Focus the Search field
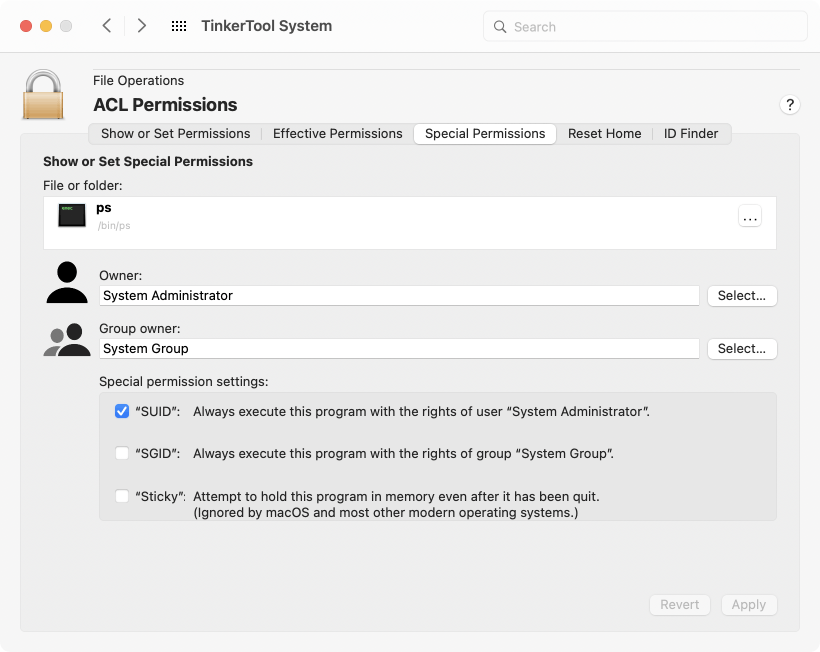The width and height of the screenshot is (820, 652). (645, 27)
